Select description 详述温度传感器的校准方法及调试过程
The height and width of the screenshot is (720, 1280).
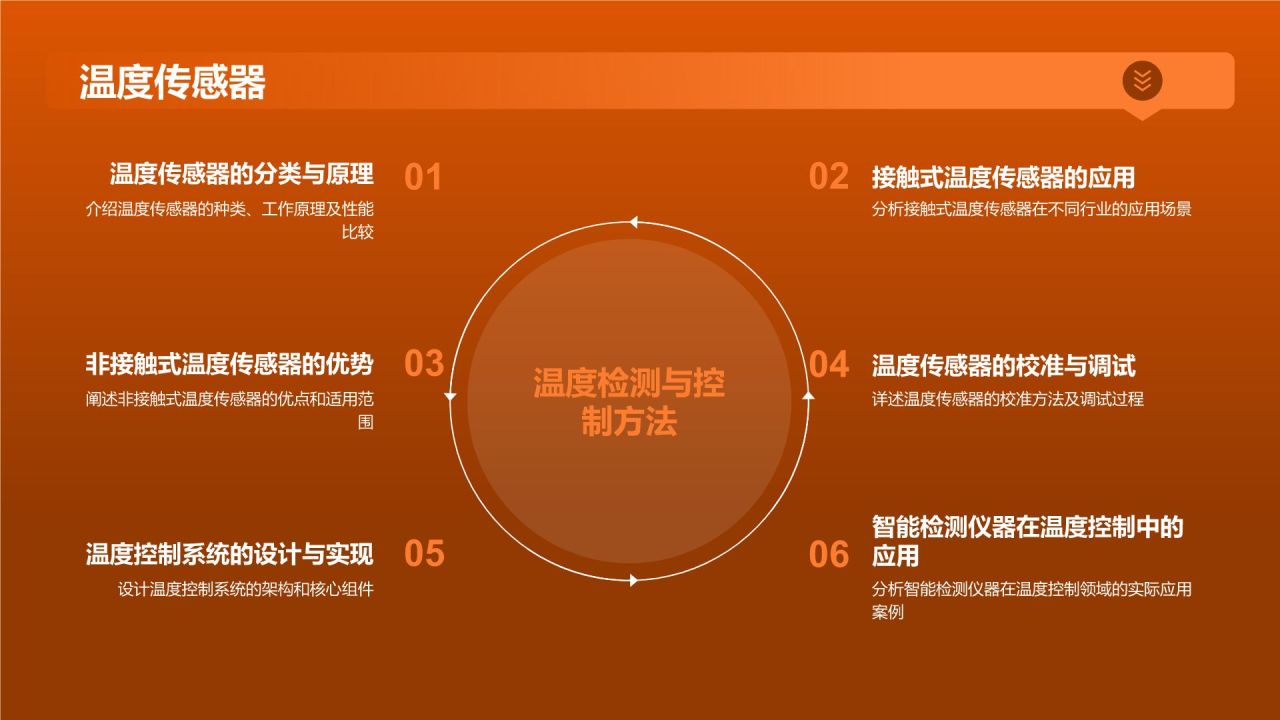[1007, 399]
